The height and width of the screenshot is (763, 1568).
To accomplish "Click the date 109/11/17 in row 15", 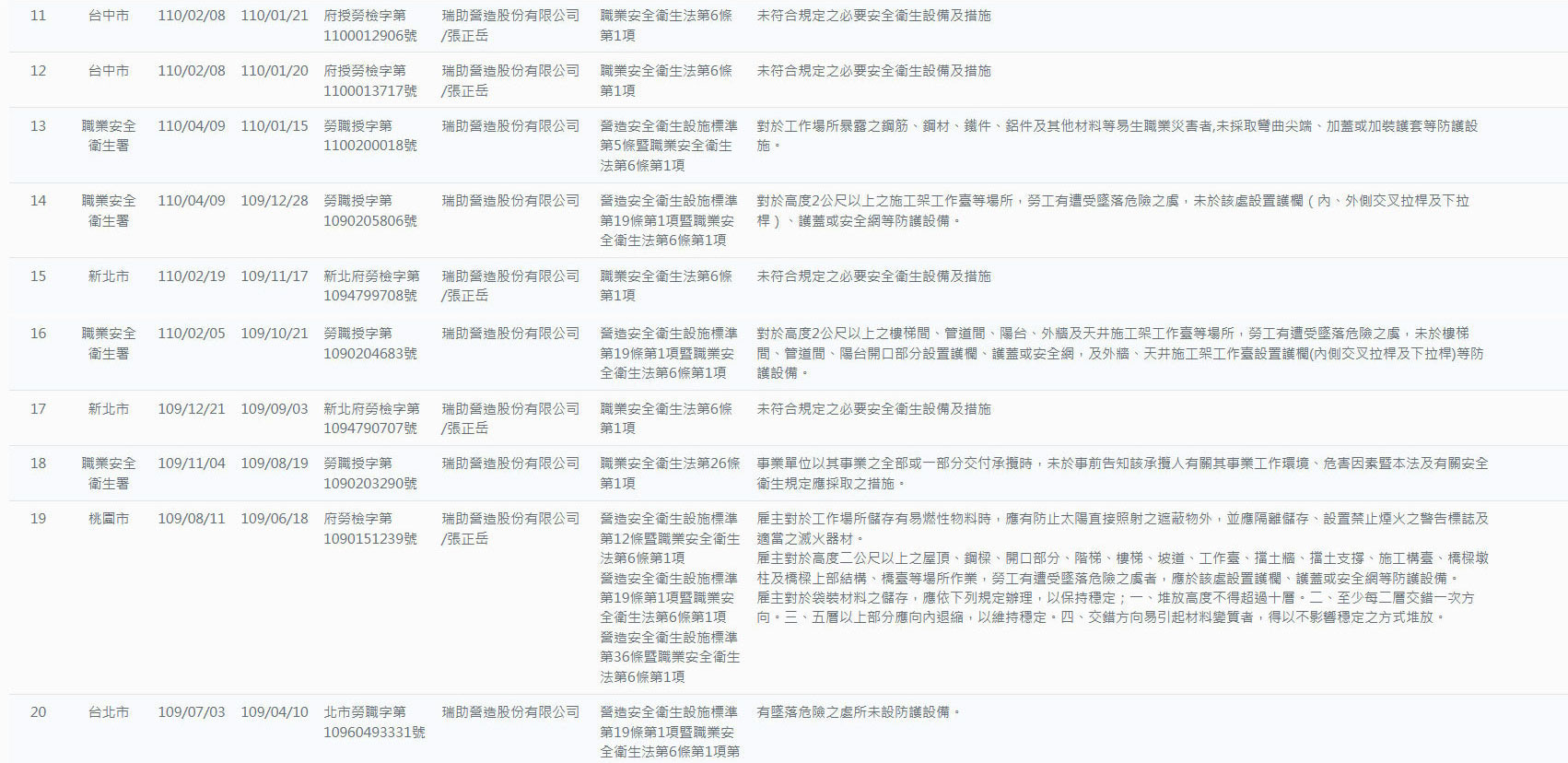I will pyautogui.click(x=275, y=276).
